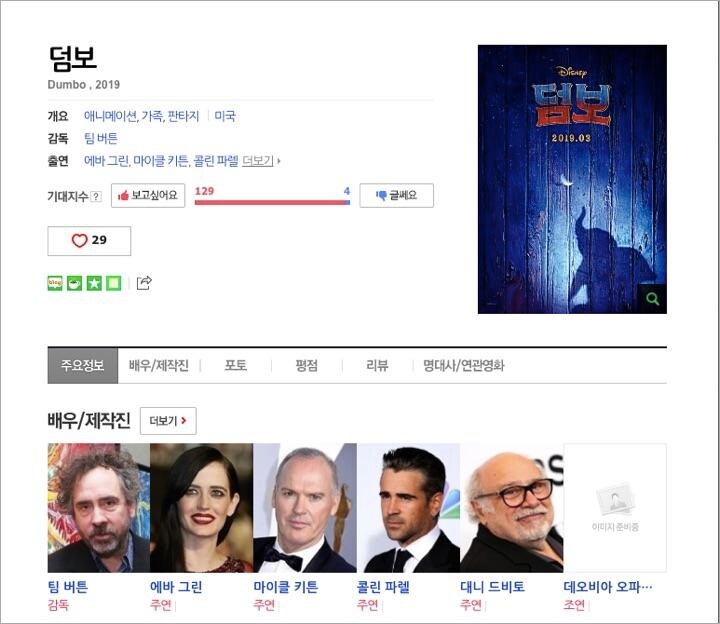
Task: Open 에바 그린's cast photo thumbnail
Action: tap(202, 508)
